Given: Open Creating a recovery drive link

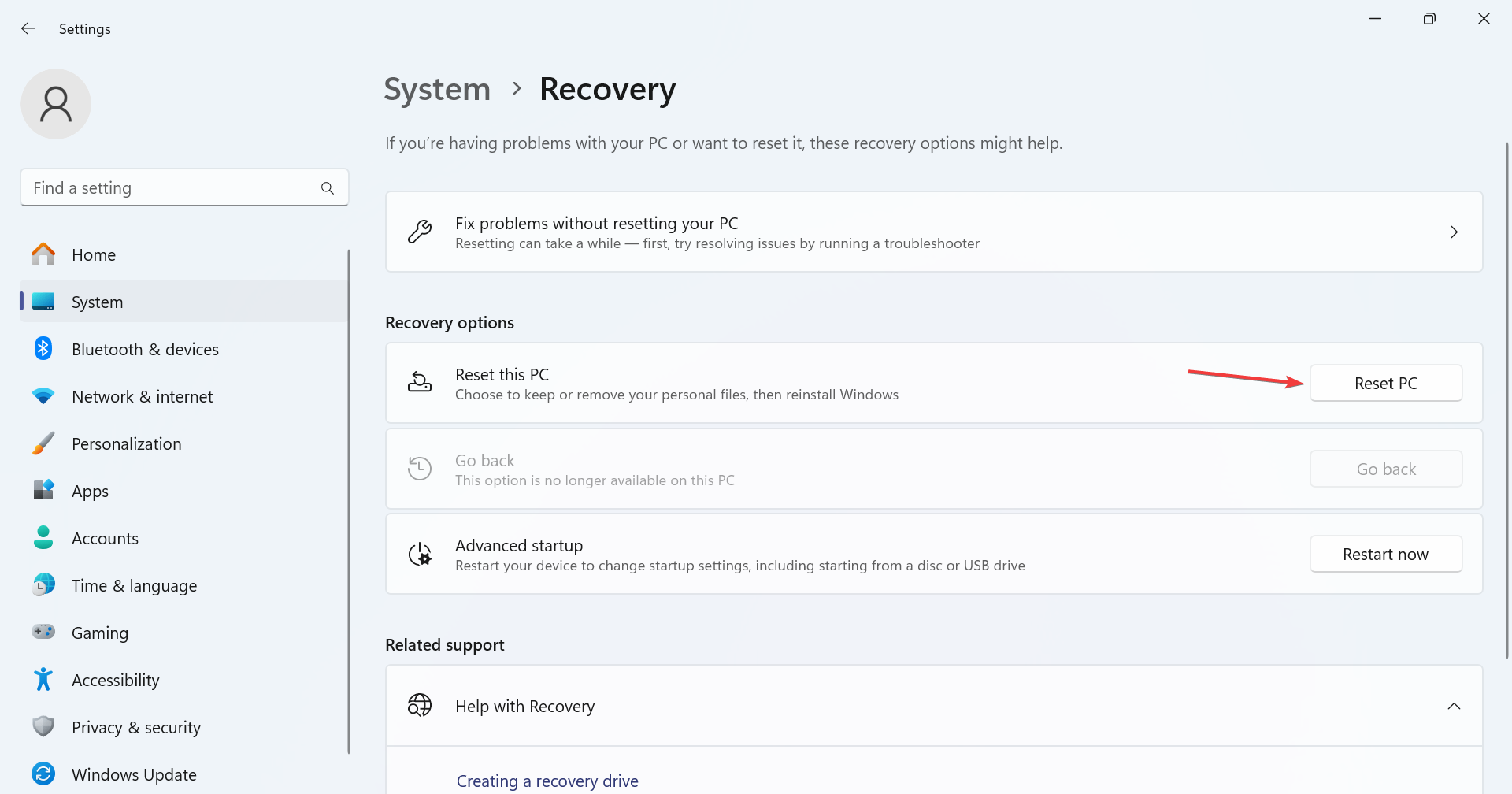Looking at the screenshot, I should point(547,781).
